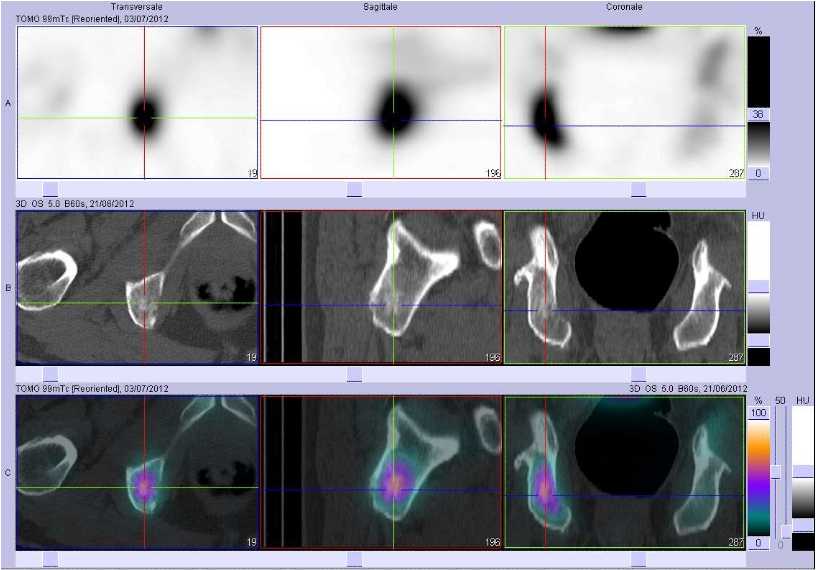816x570 pixels.
Task: Click the fused transversal image in row C
Action: pyautogui.click(x=137, y=473)
